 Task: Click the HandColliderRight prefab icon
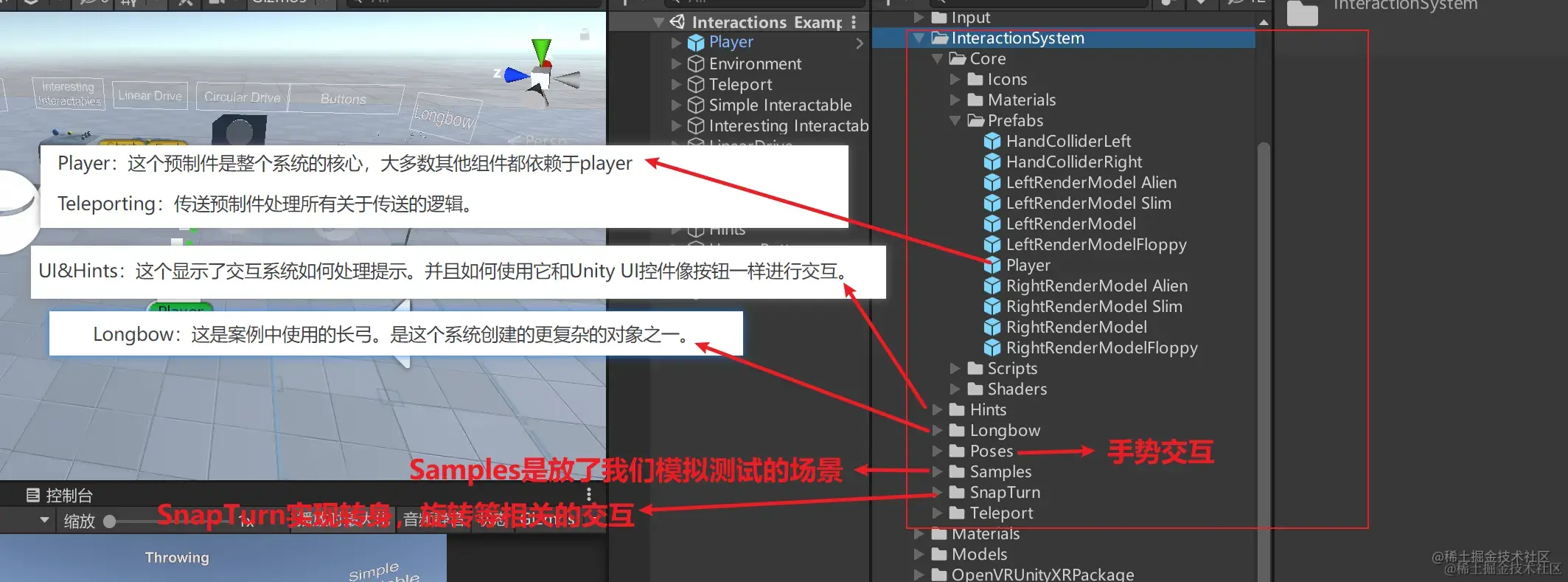tap(993, 162)
